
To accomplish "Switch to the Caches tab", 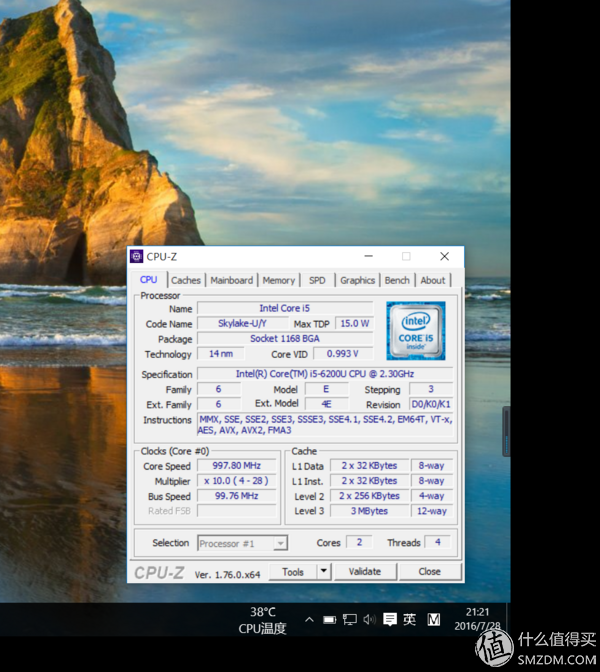I will [186, 280].
